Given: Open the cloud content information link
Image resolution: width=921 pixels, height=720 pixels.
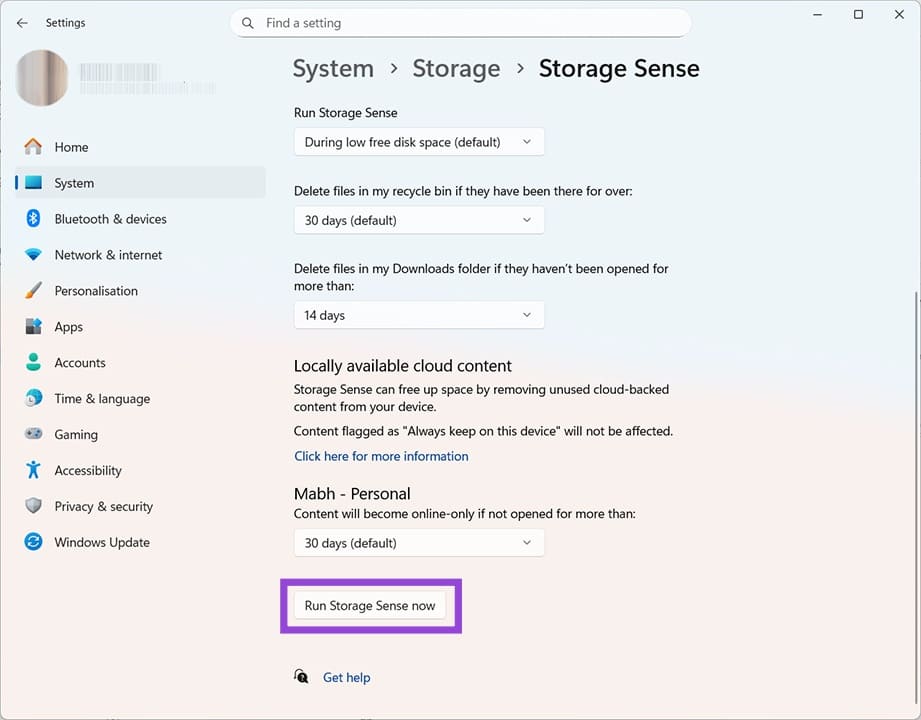Looking at the screenshot, I should tap(381, 456).
